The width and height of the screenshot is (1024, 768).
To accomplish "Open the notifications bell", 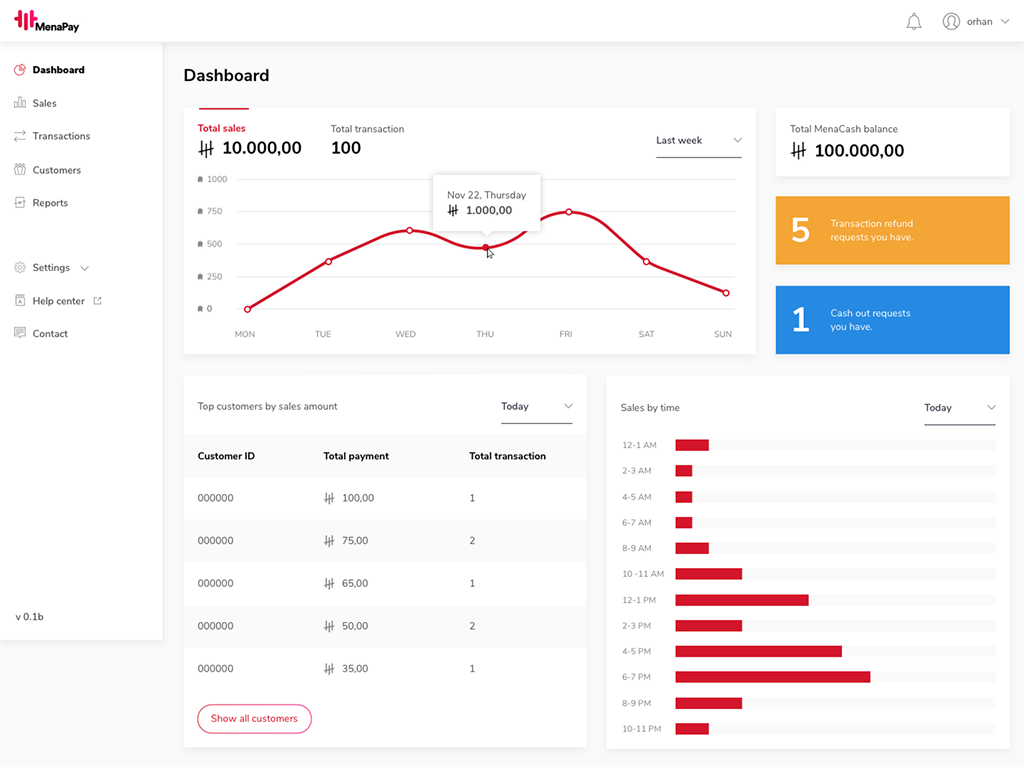I will (x=914, y=22).
